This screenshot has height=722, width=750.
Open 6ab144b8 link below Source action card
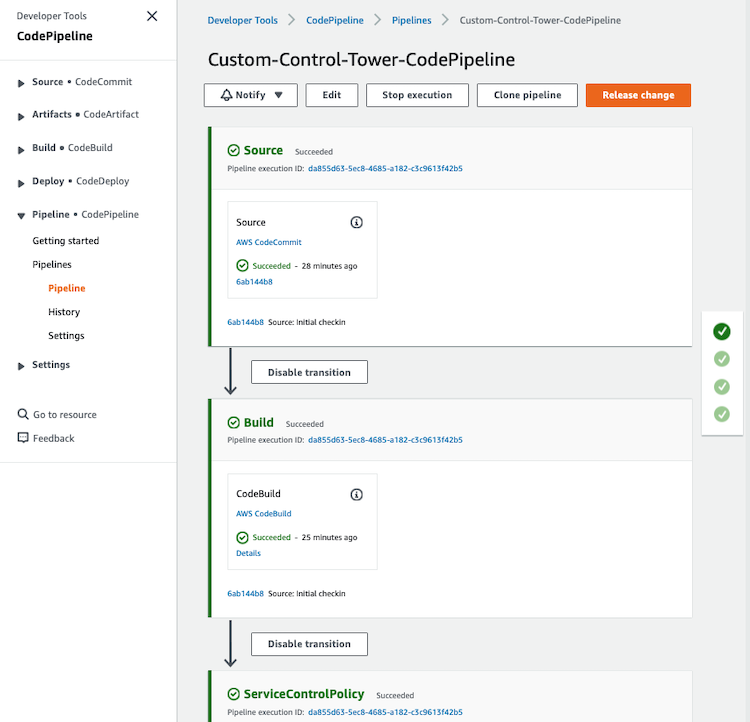tap(245, 322)
